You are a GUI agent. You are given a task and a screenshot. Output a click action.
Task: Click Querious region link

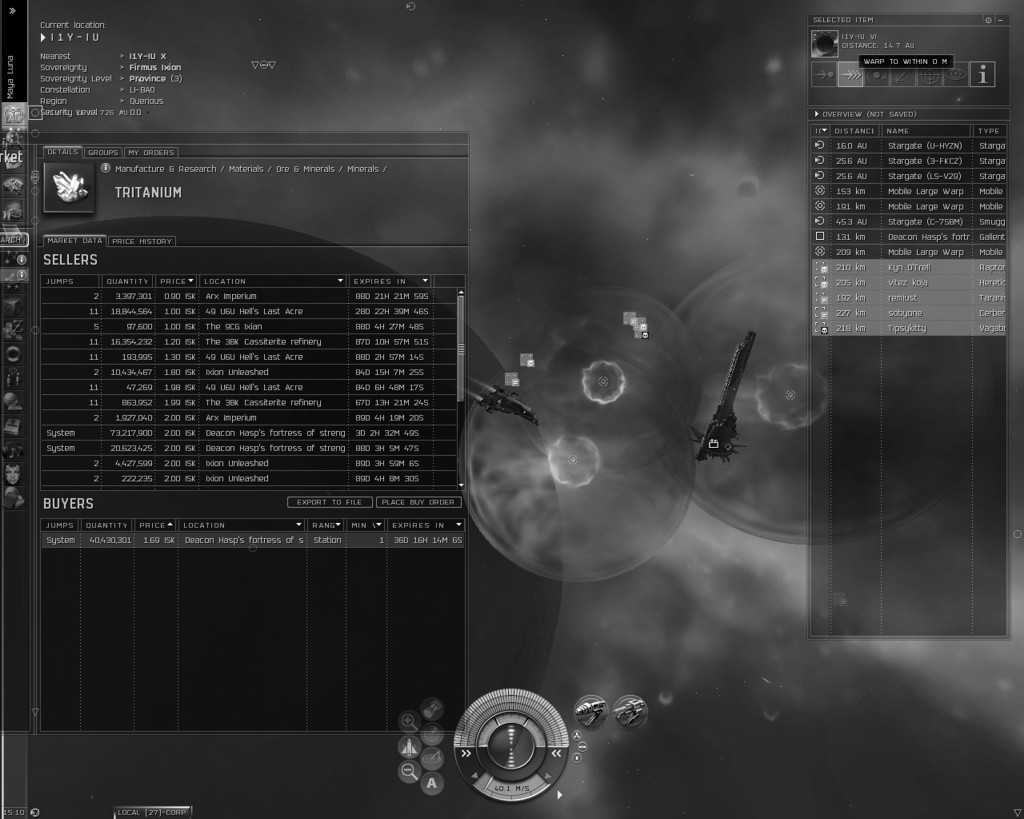(146, 101)
